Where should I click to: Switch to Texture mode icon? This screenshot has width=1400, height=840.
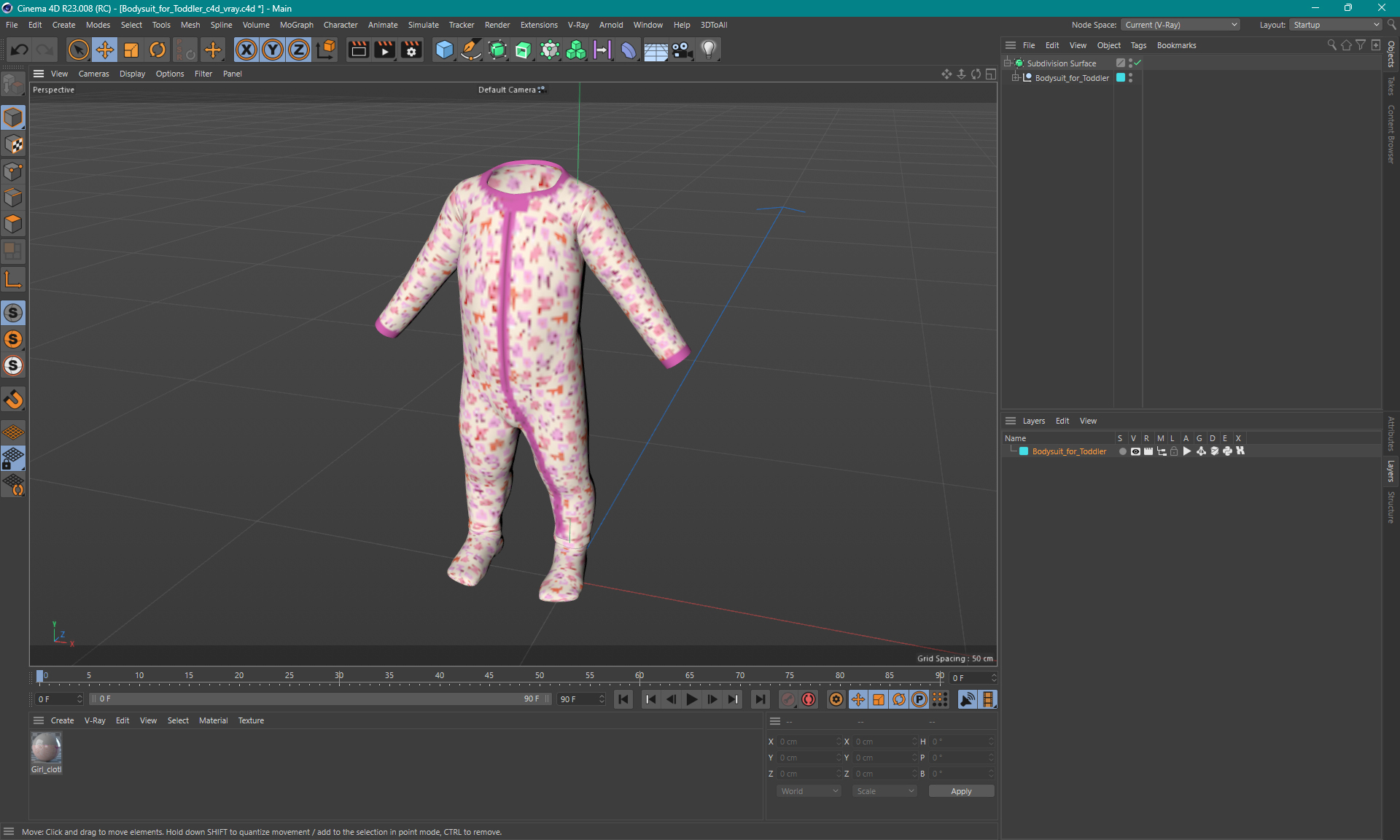coord(13,144)
